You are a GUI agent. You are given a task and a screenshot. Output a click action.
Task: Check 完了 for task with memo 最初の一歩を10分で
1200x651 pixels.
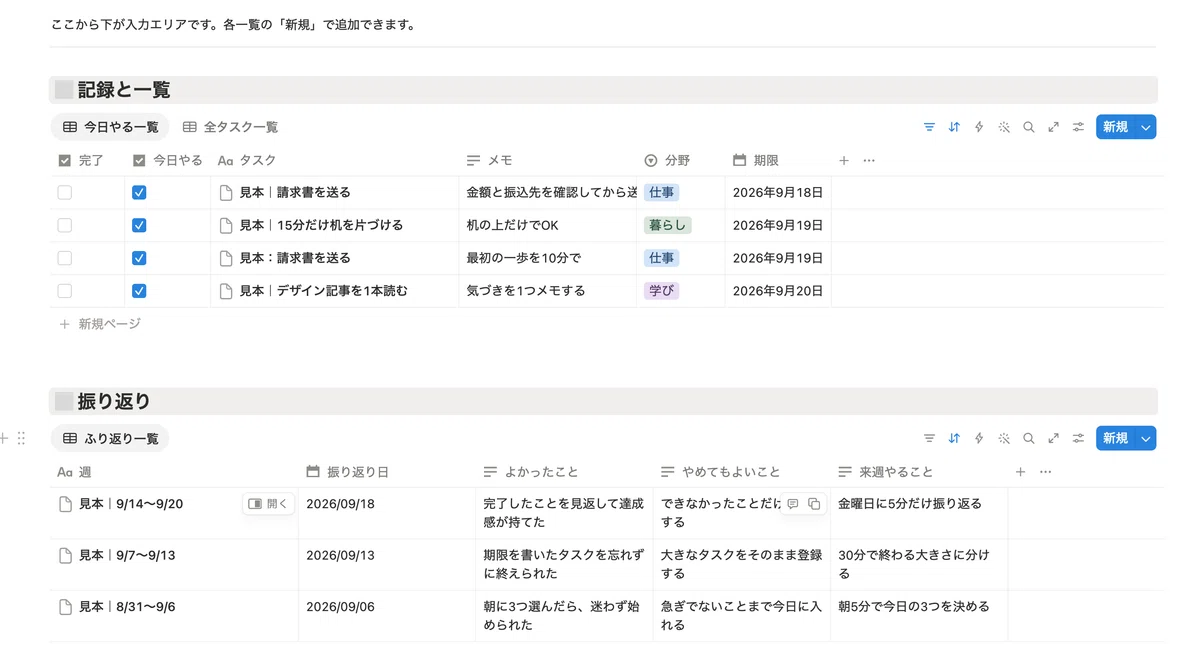click(x=65, y=258)
